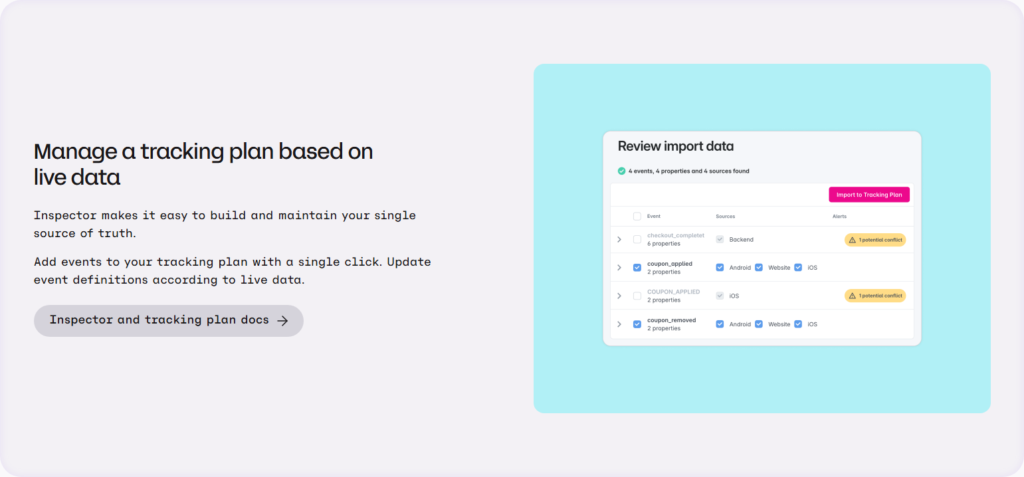
Task: Uncheck the coupon_removed event checkbox
Action: (637, 324)
